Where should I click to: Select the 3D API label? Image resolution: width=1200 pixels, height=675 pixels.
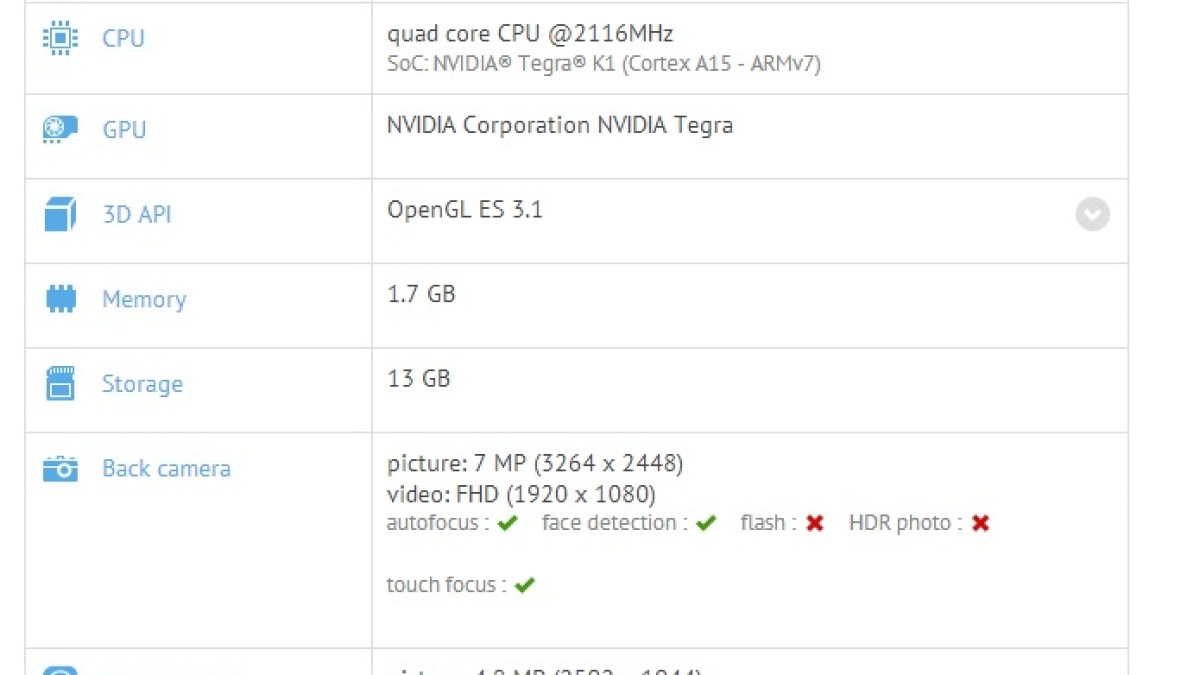click(x=136, y=215)
